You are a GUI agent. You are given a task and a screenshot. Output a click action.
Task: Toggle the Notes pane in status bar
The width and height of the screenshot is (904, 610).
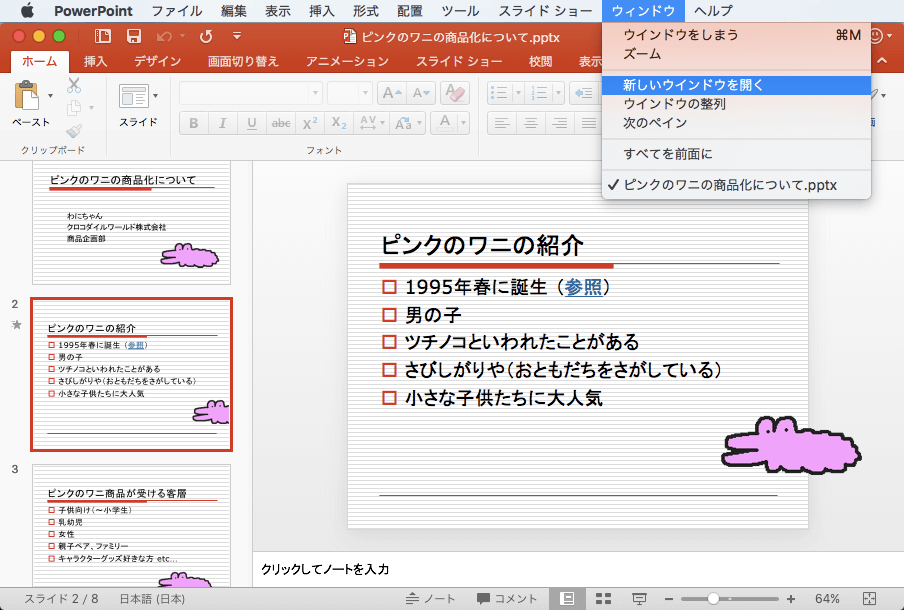(430, 598)
